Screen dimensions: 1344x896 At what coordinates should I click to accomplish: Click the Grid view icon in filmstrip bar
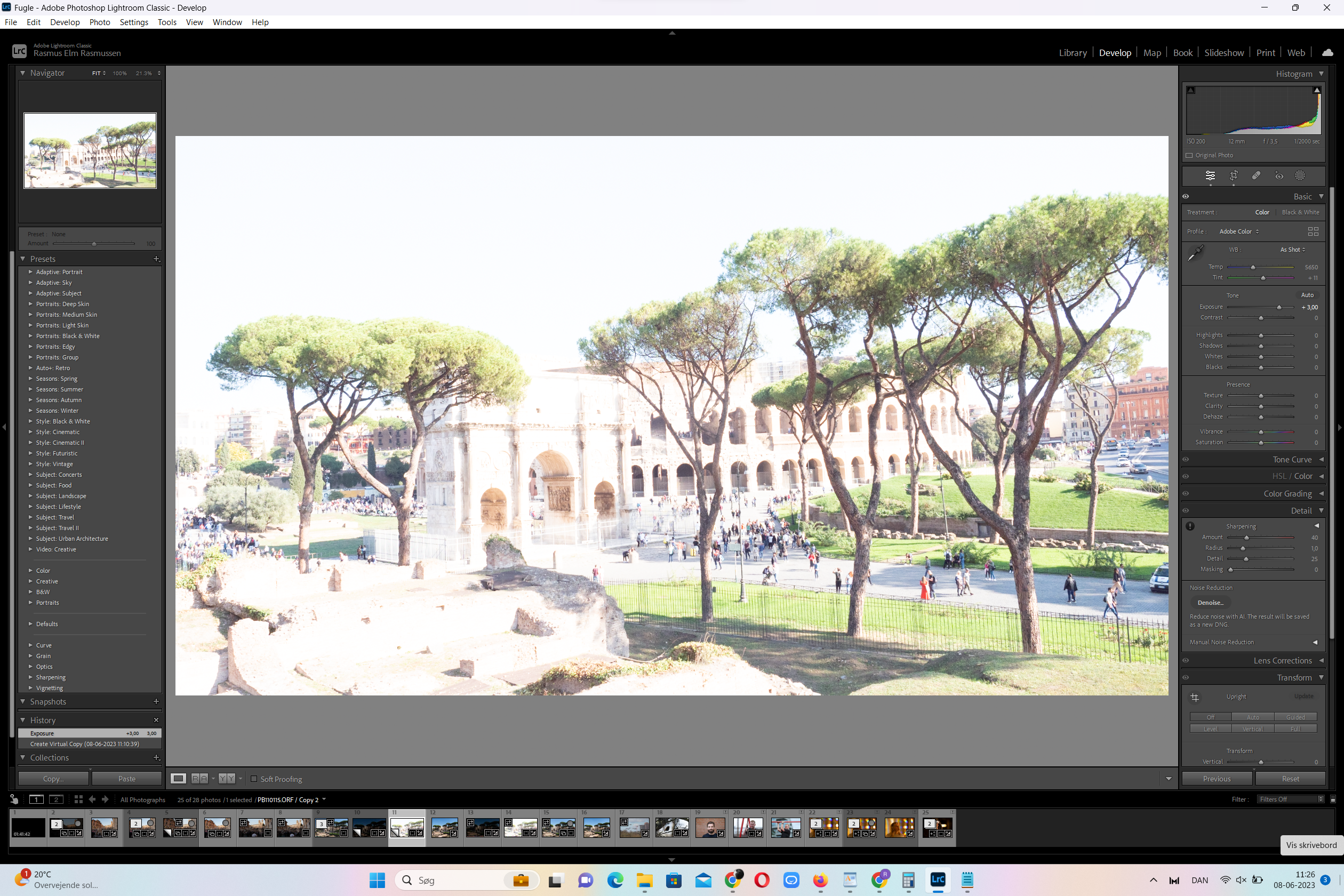[78, 799]
